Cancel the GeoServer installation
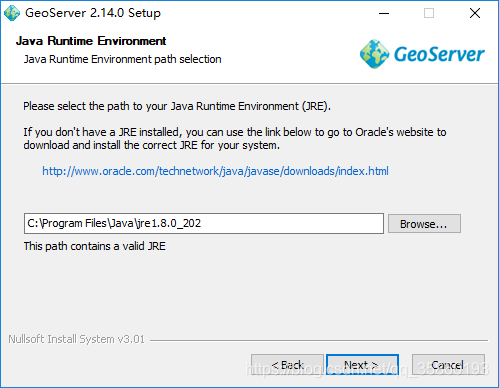This screenshot has width=499, height=388. point(448,365)
